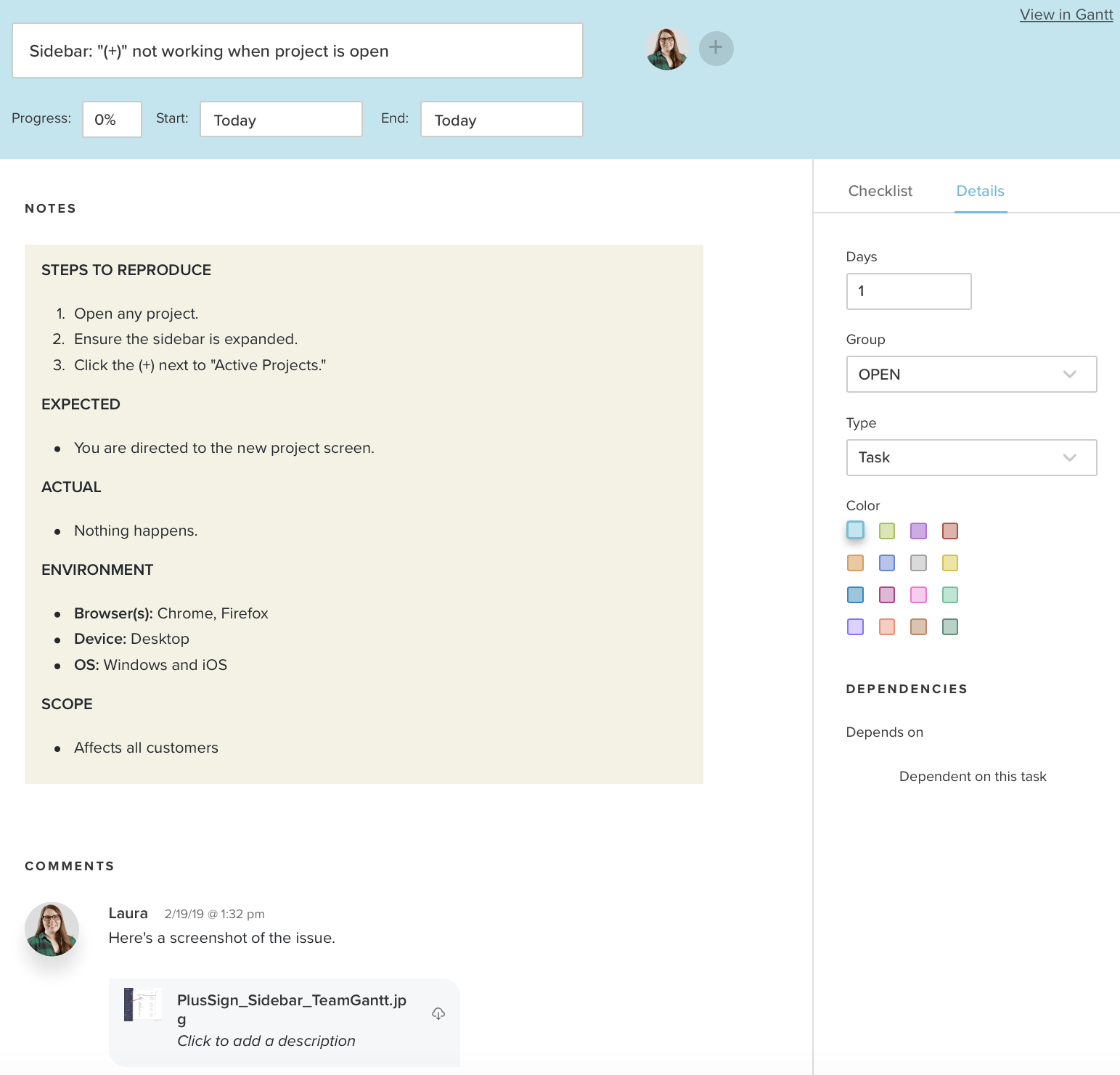Screen dimensions: 1120x1075
Task: Select the Details tab
Action: [980, 190]
